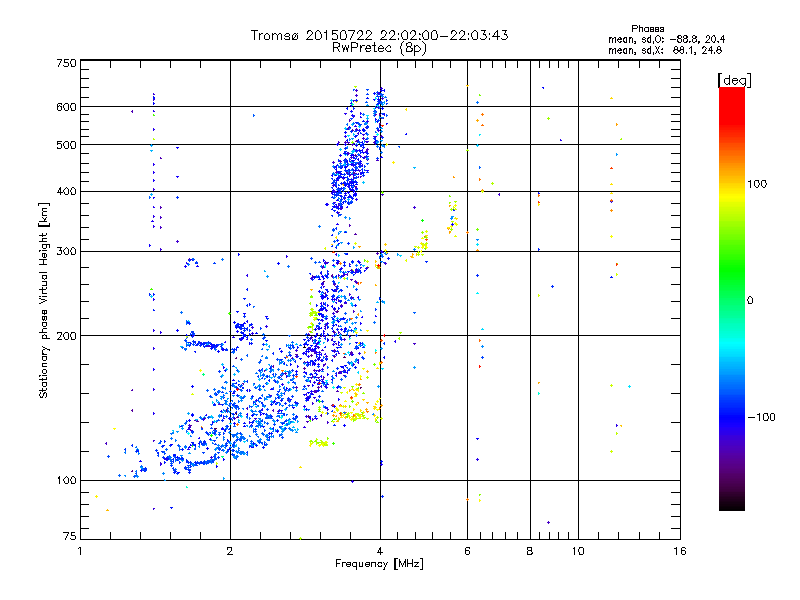Click the x-axis tick label '16'
Image resolution: width=800 pixels, height=600 pixels.
(680, 551)
